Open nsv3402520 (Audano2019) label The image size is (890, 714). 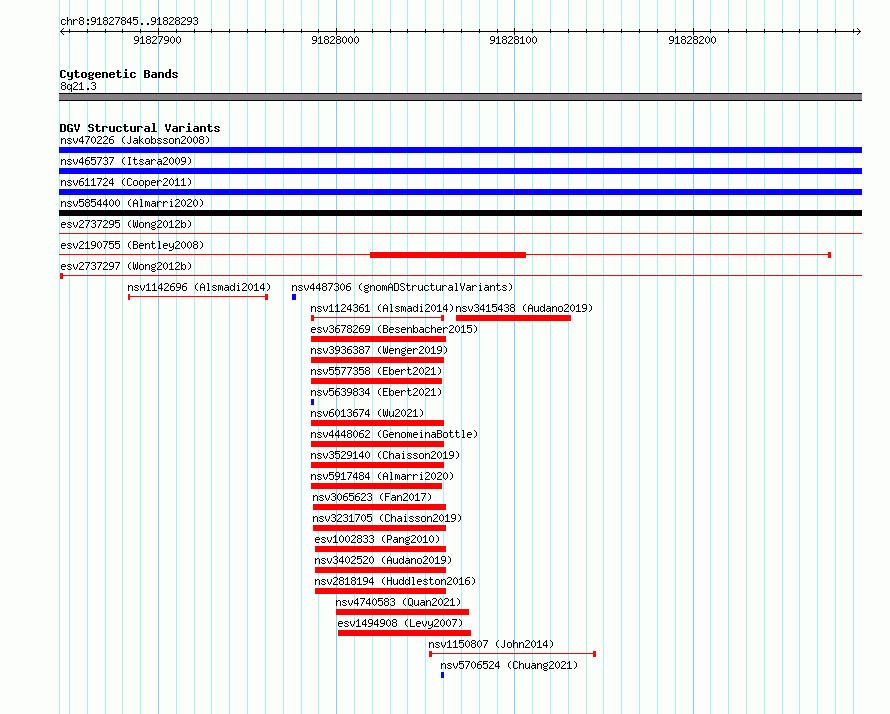coord(383,560)
